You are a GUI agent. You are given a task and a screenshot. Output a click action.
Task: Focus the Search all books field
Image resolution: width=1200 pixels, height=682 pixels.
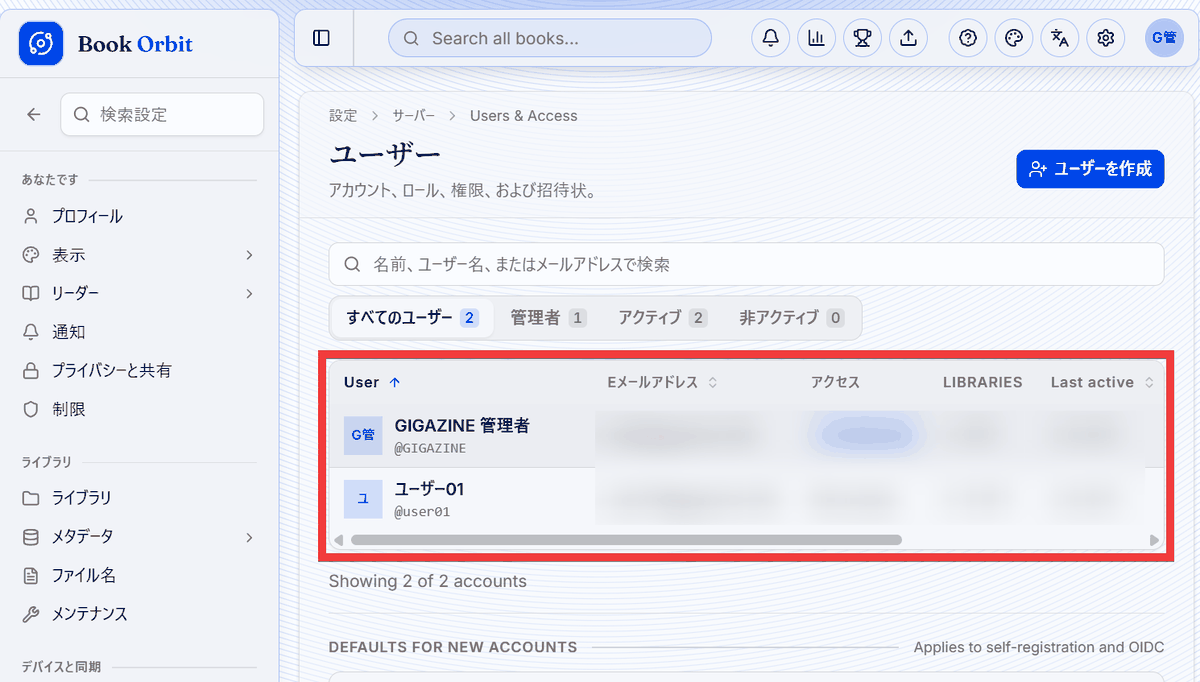tap(549, 38)
